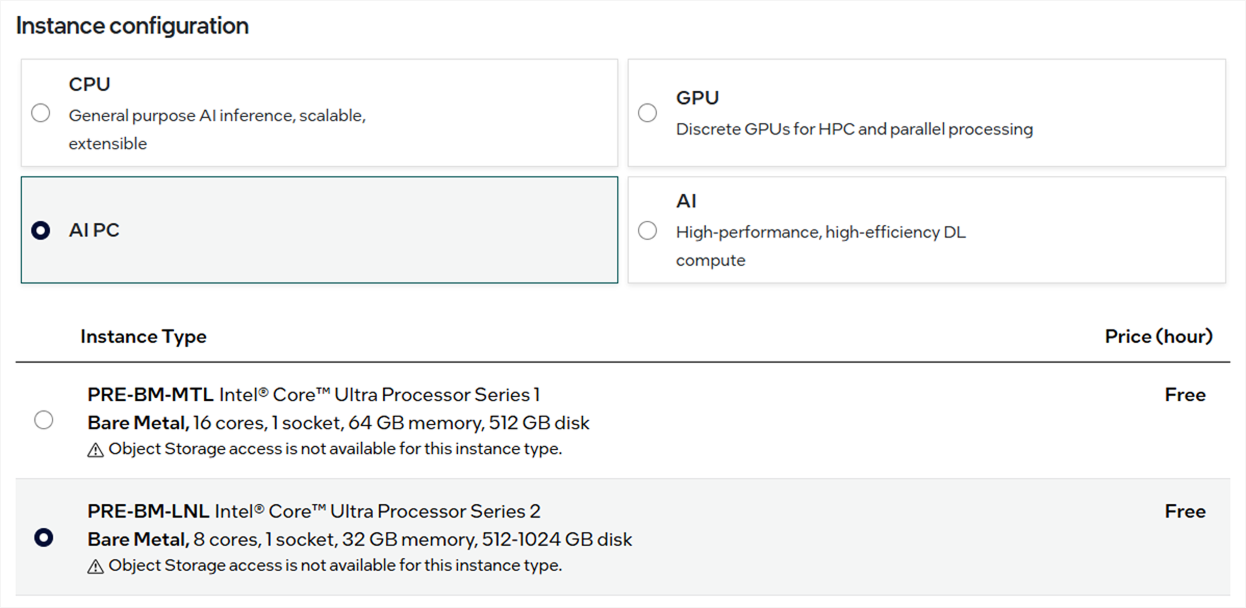This screenshot has height=608, width=1246.
Task: Select the GPU radio button
Action: (x=648, y=113)
